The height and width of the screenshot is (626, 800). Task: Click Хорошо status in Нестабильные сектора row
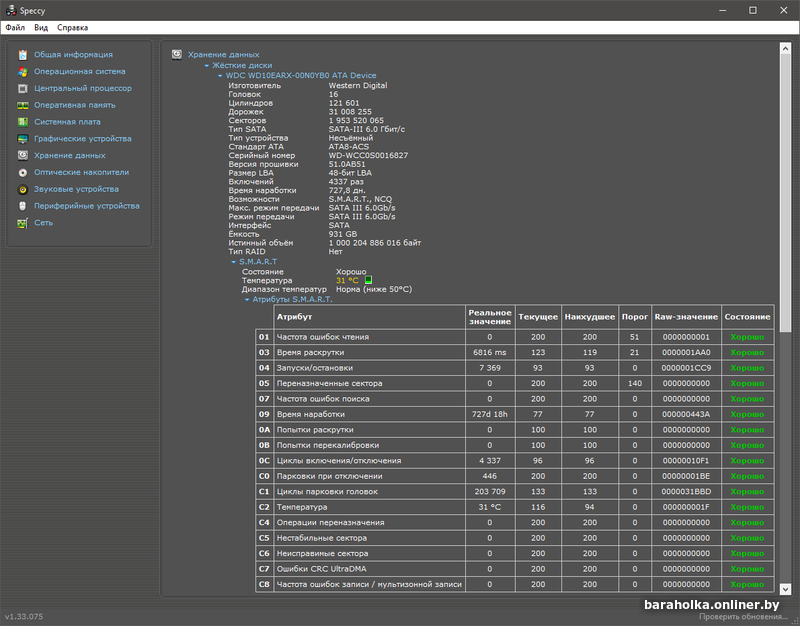[x=747, y=538]
